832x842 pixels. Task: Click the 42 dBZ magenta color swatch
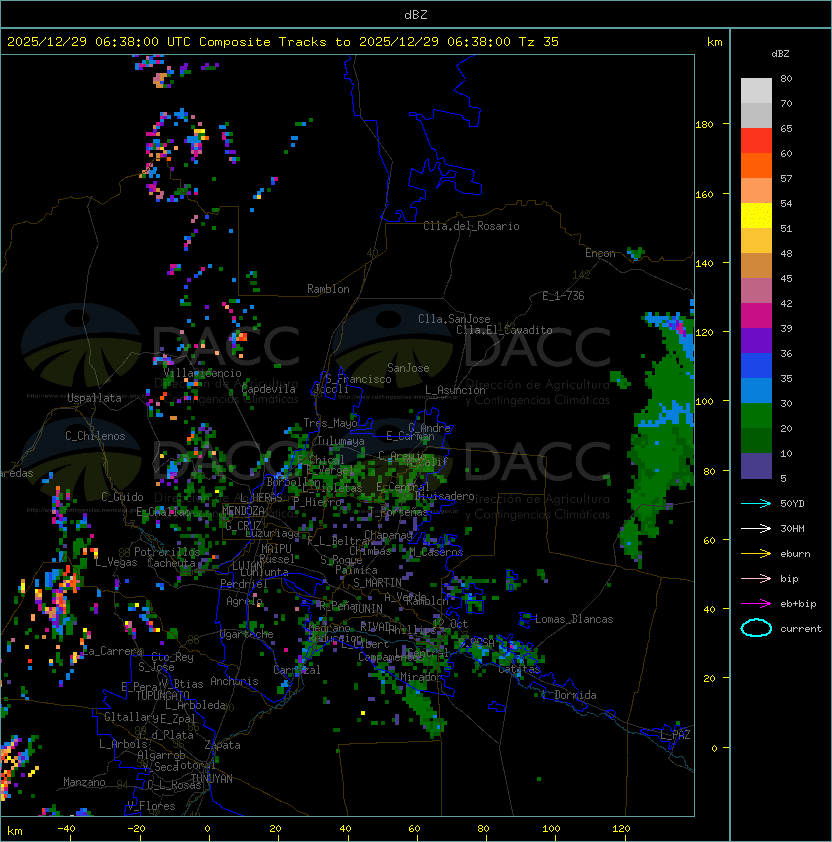[756, 315]
